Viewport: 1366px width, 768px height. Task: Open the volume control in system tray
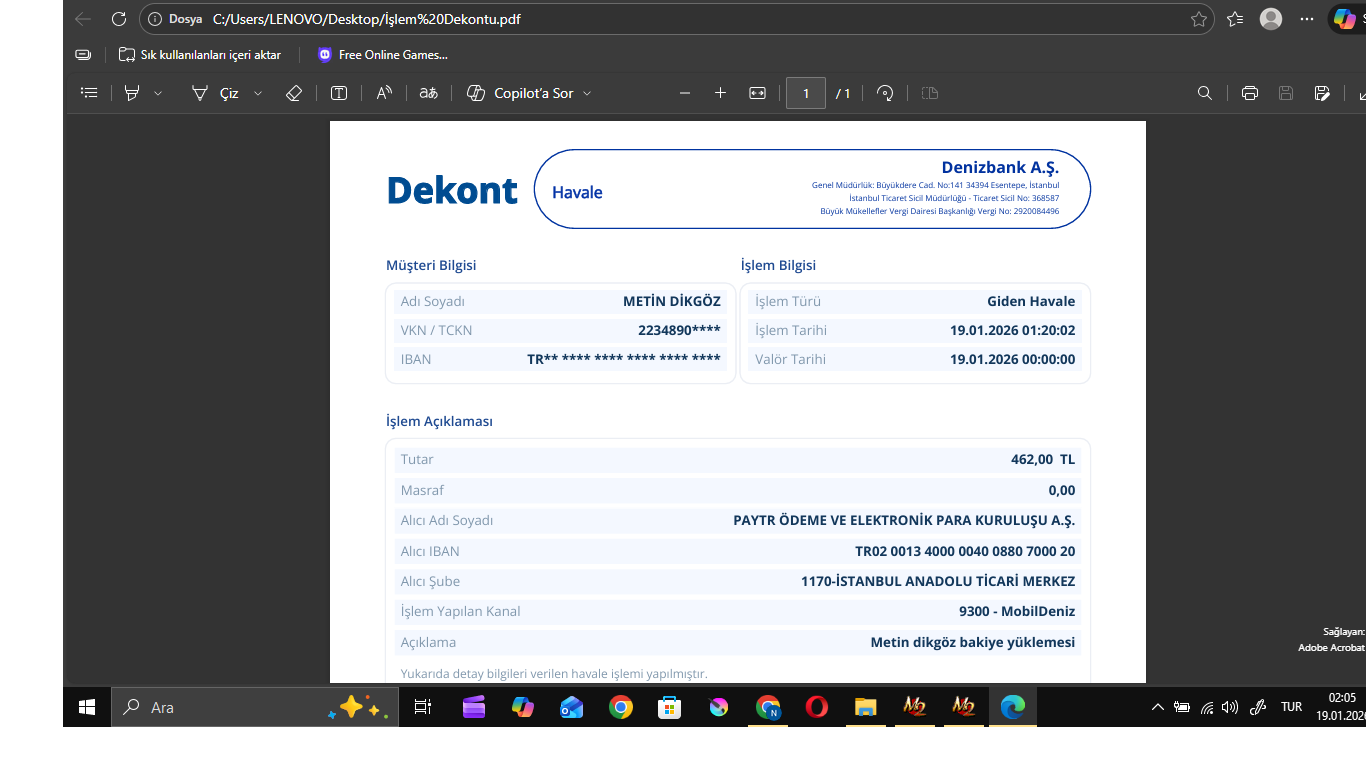tap(1230, 707)
